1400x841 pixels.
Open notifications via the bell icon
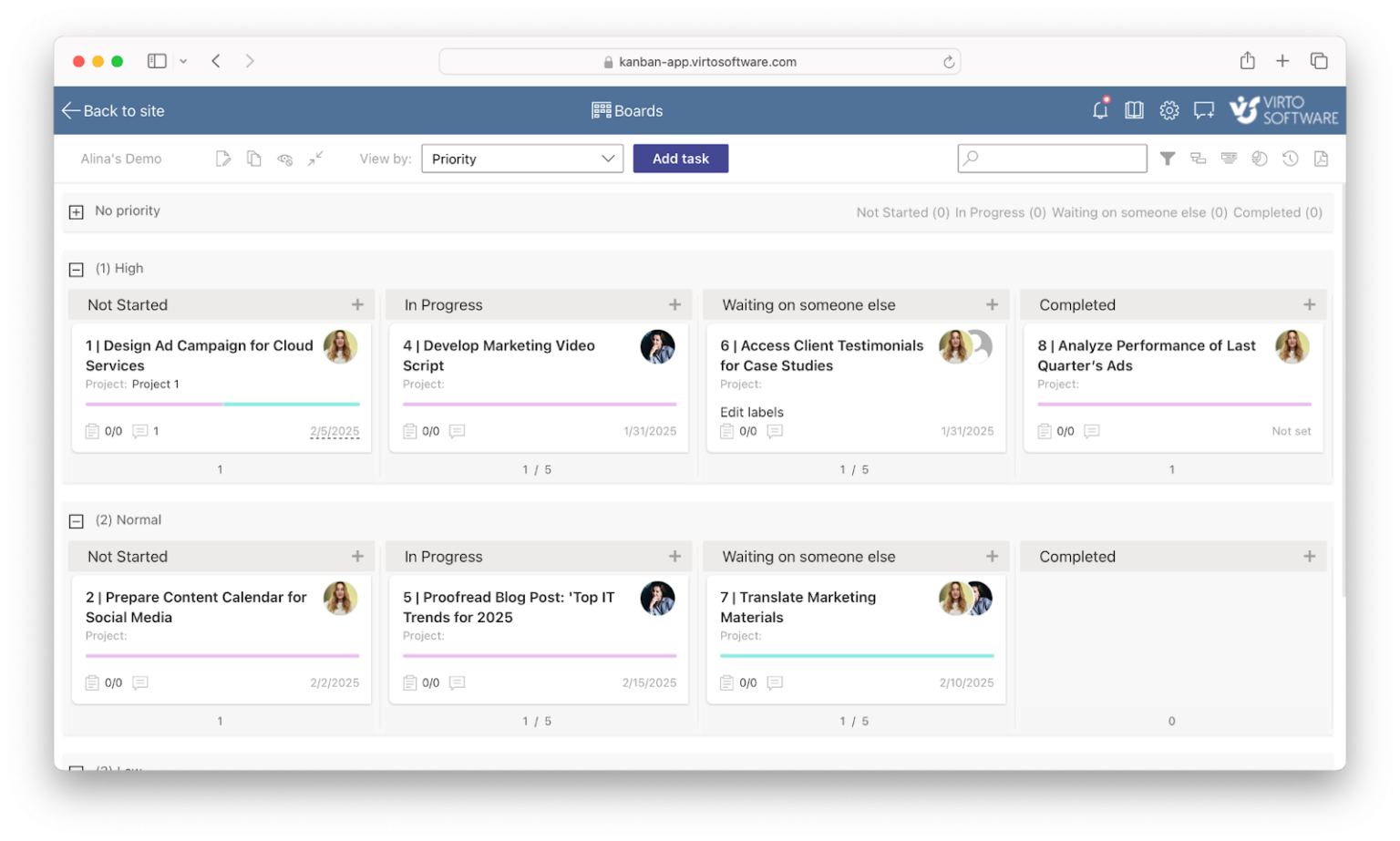coord(1100,109)
